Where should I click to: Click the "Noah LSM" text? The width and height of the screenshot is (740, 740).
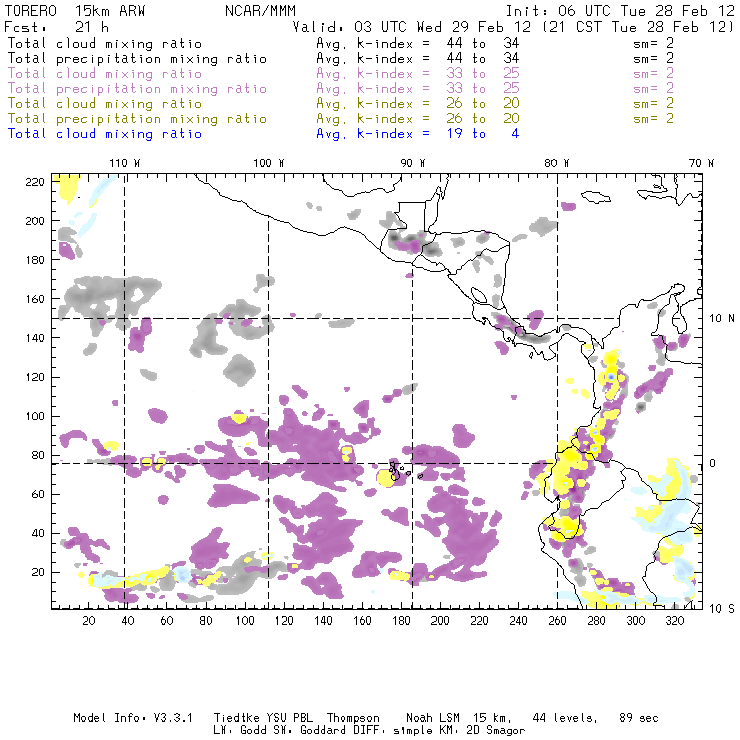[x=433, y=718]
